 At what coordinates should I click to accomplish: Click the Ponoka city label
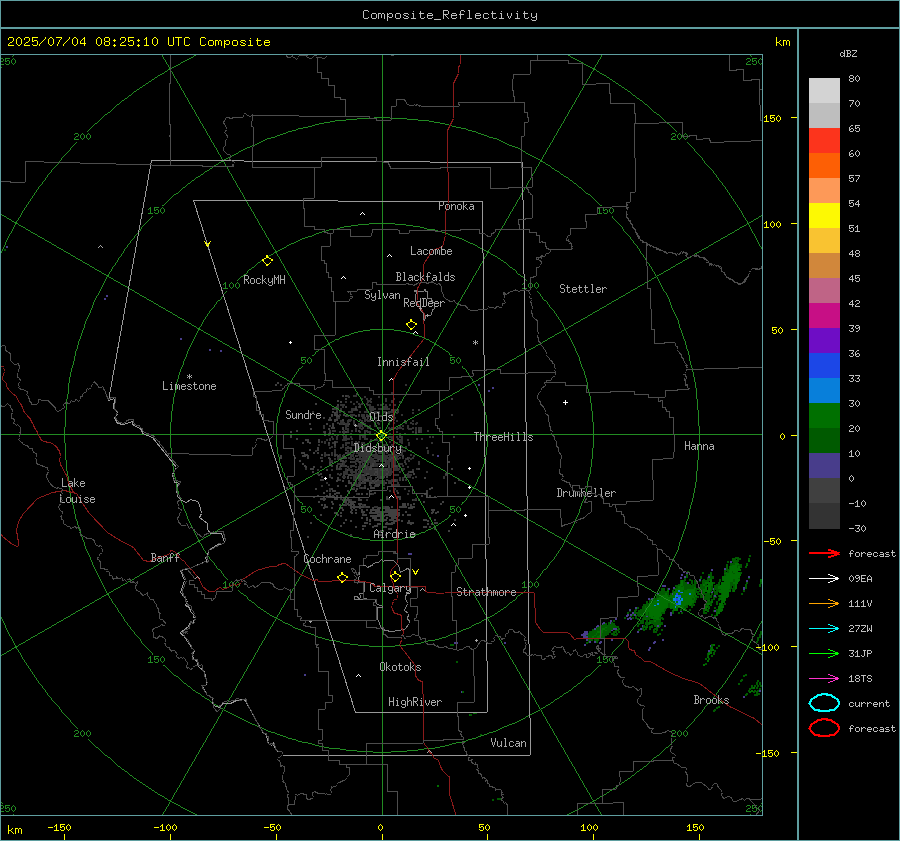click(x=456, y=206)
